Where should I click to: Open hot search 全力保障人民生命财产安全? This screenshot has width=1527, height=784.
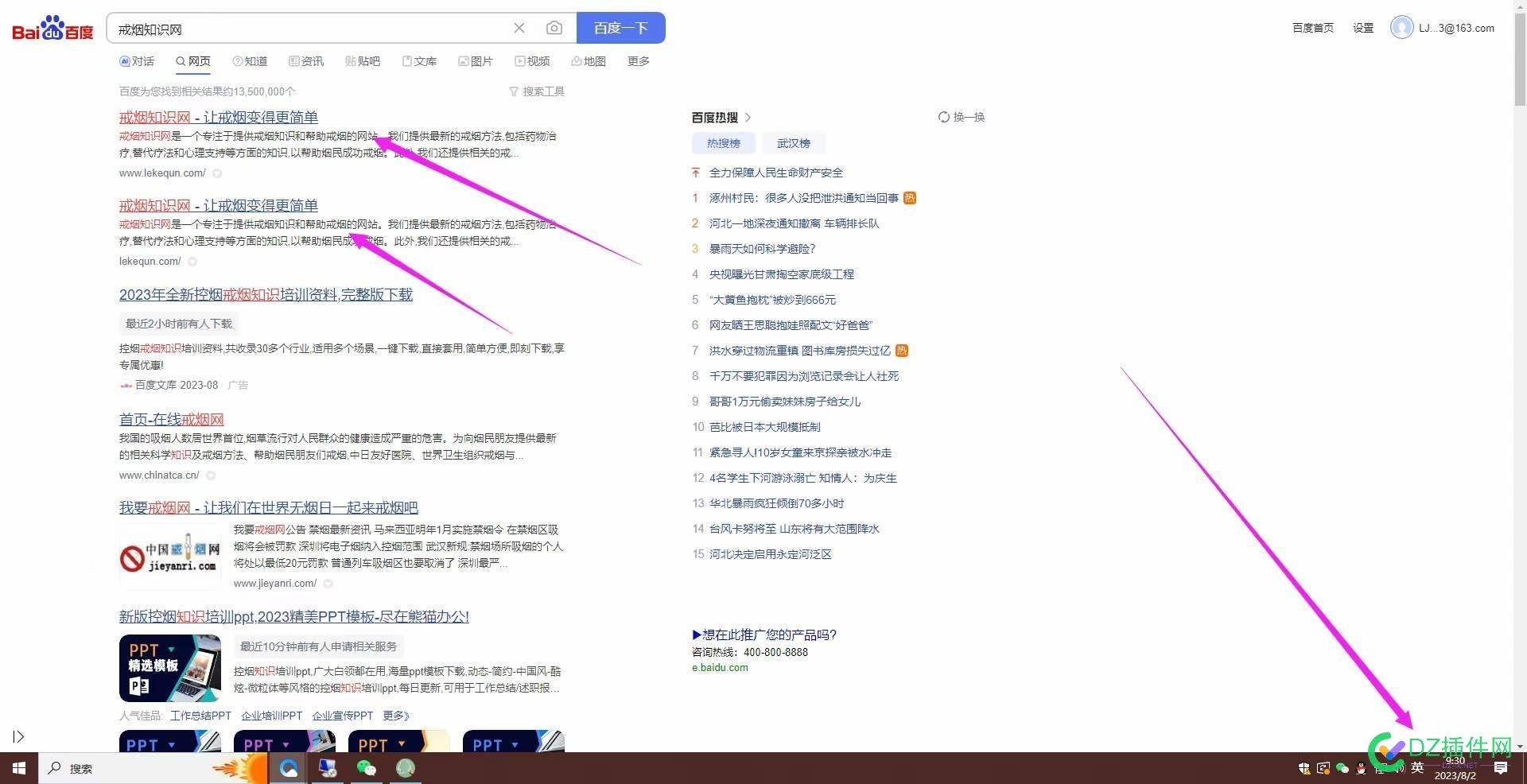[776, 173]
